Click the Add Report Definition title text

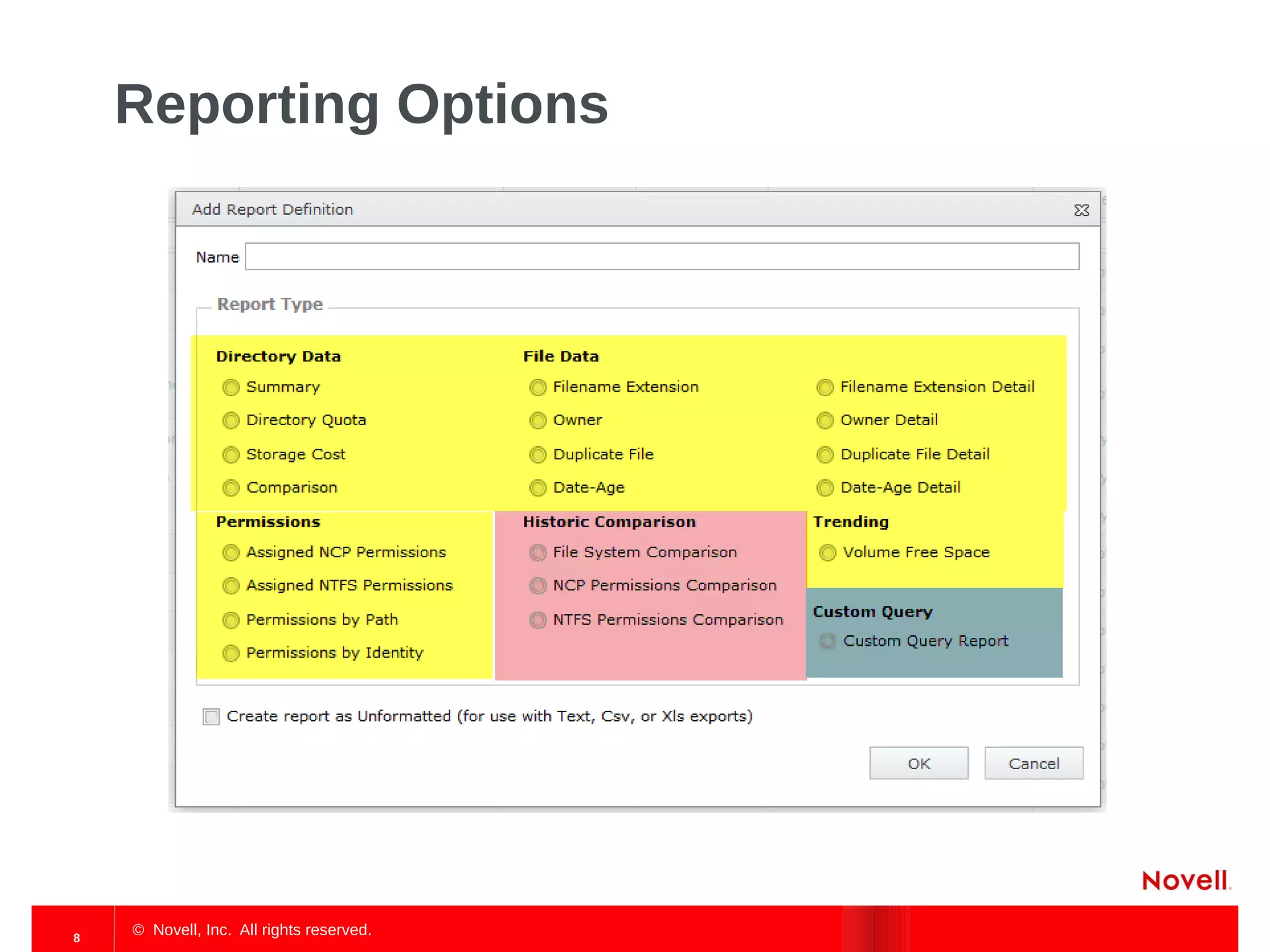click(272, 209)
